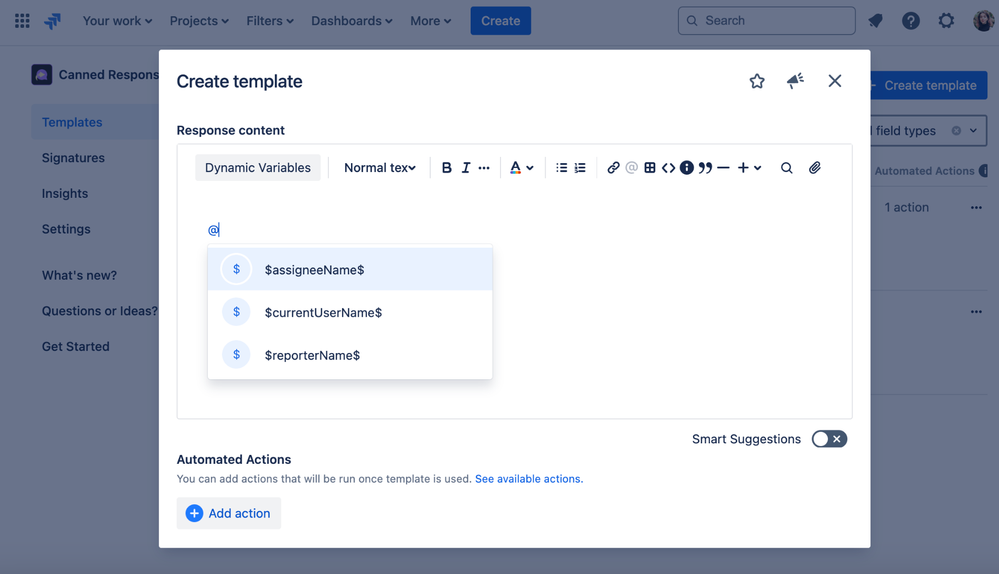This screenshot has width=999, height=574.
Task: Click the Dynamic Variables button
Action: [257, 168]
